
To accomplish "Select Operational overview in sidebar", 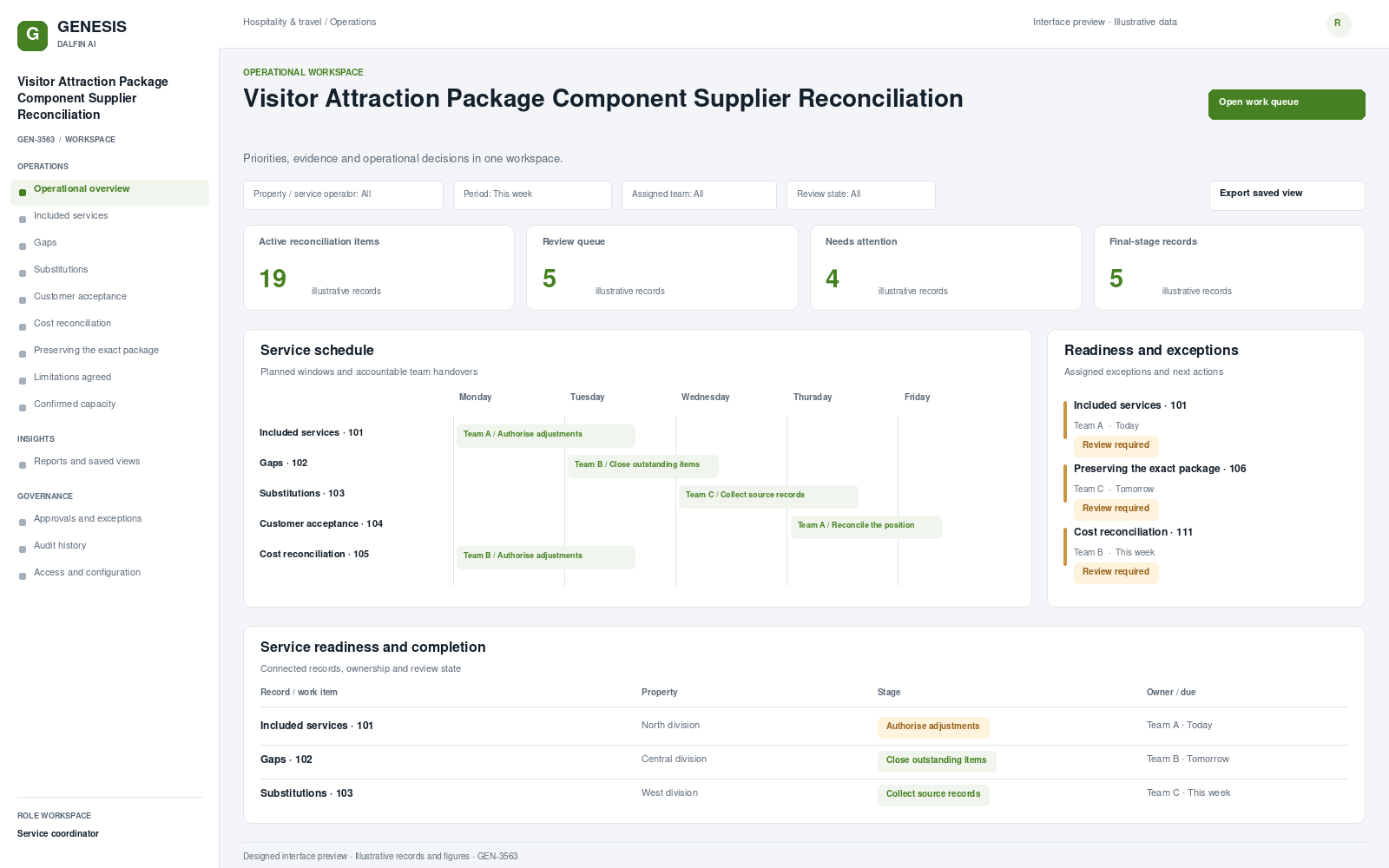I will coord(109,193).
